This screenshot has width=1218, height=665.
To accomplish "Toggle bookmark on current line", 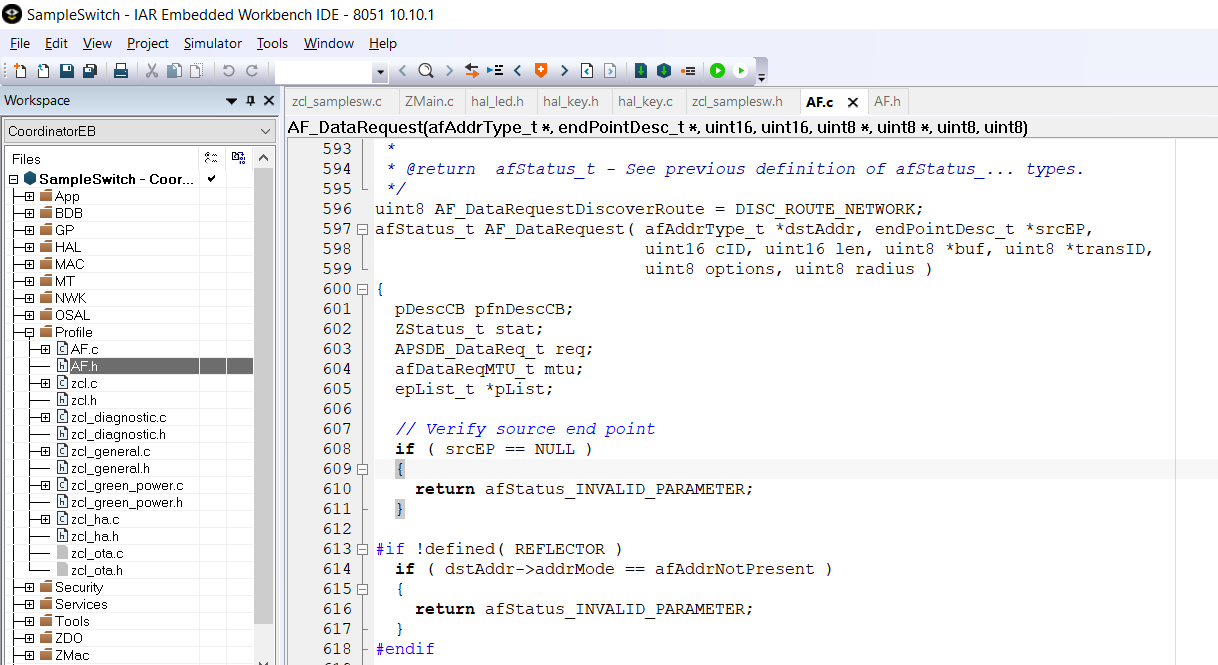I will click(x=541, y=71).
